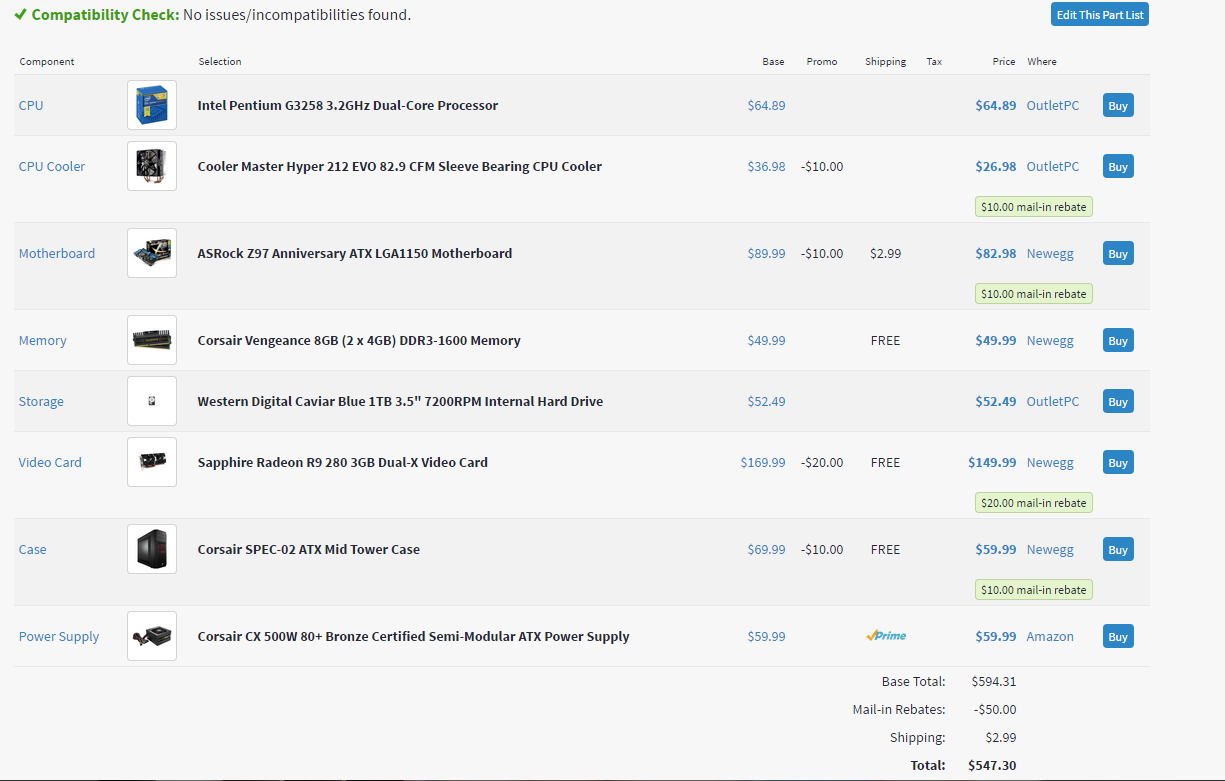1225x781 pixels.
Task: Buy the Corsair SPEC-02 case
Action: coord(1118,549)
